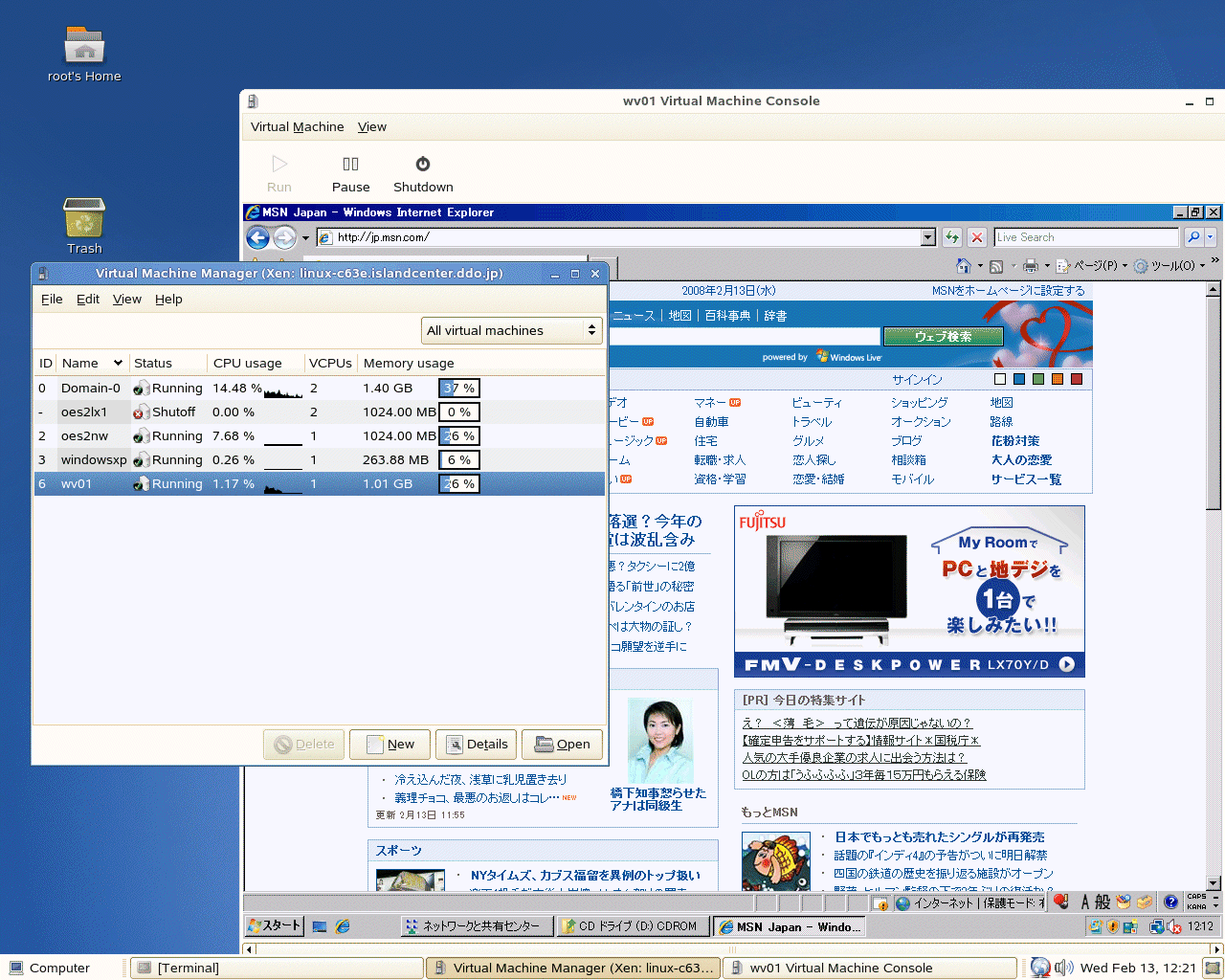Click the IE Refresh icon
The height and width of the screenshot is (980, 1225).
coord(952,237)
